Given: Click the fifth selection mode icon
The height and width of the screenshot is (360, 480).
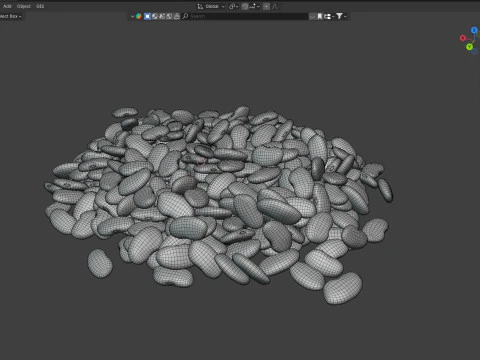Looking at the screenshot, I should point(177,16).
